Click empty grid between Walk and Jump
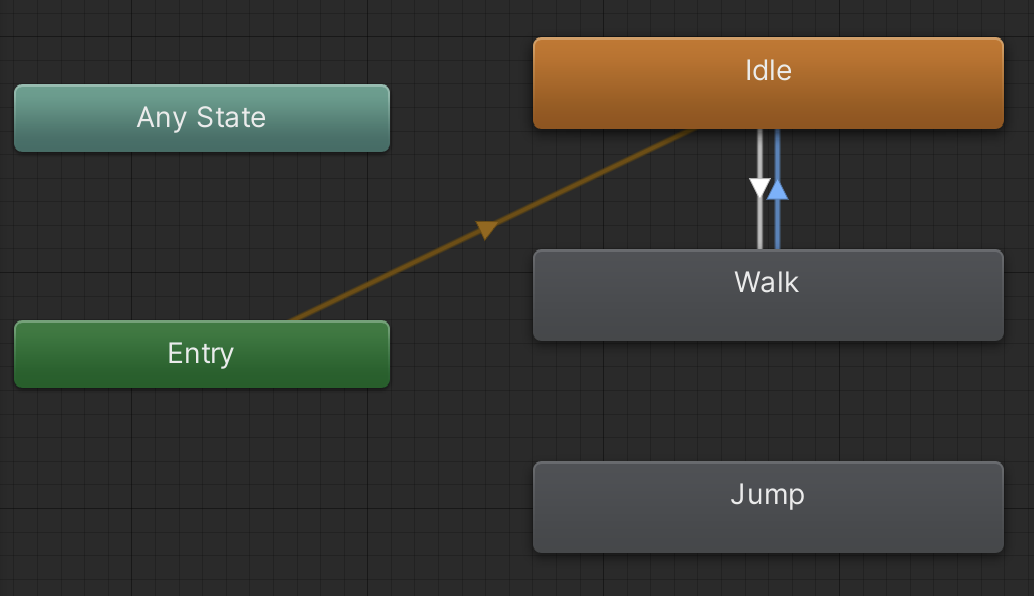 (767, 400)
